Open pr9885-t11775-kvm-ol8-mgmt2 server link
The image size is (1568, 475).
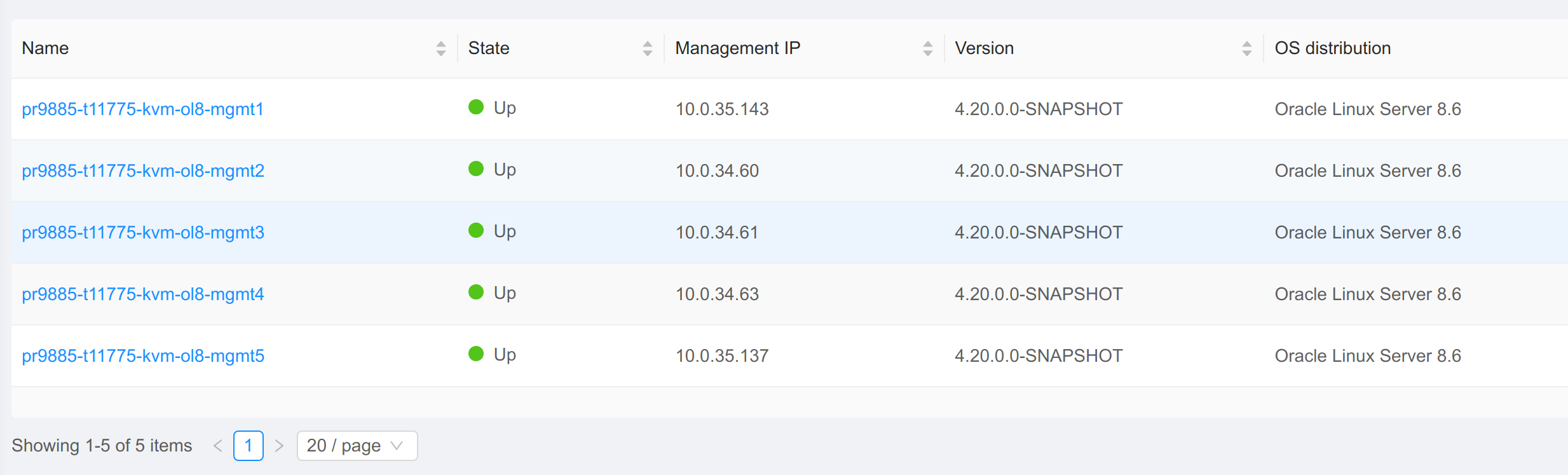point(142,171)
